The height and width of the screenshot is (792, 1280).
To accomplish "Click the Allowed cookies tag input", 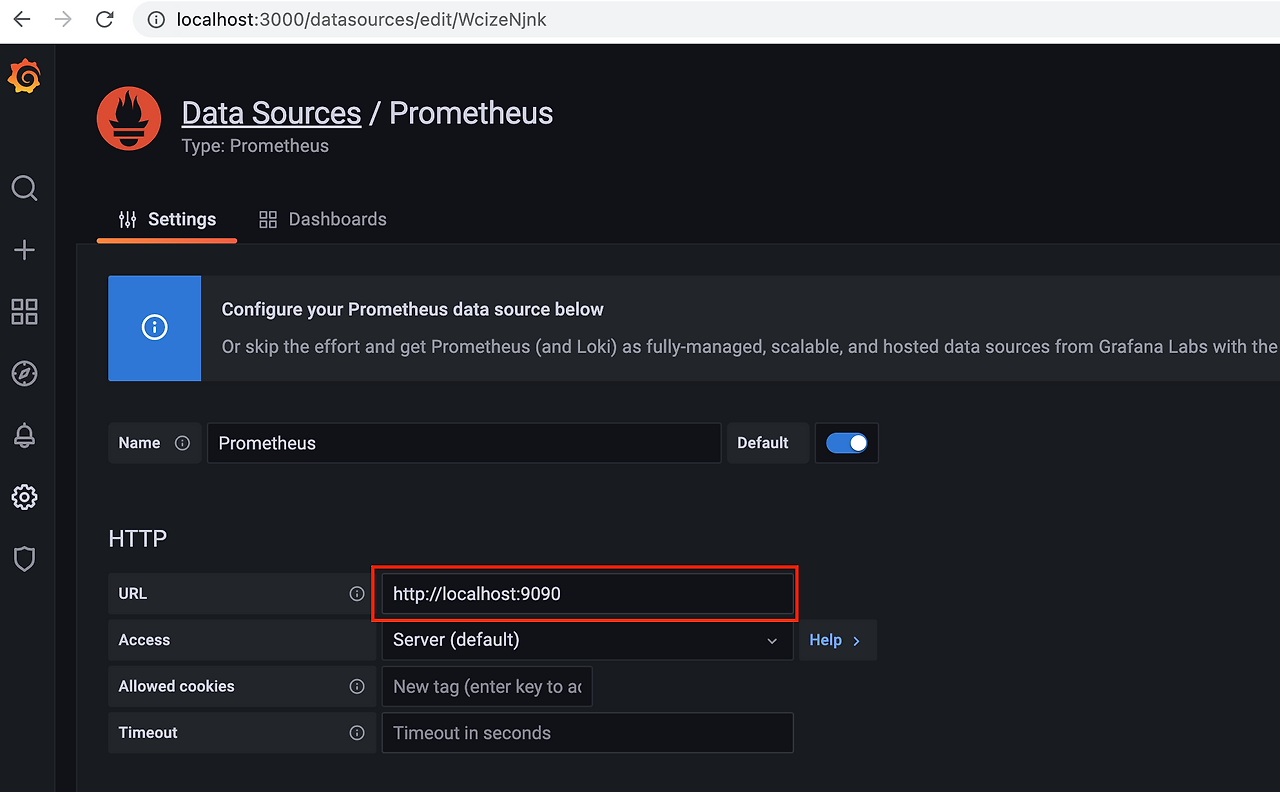I will point(486,687).
